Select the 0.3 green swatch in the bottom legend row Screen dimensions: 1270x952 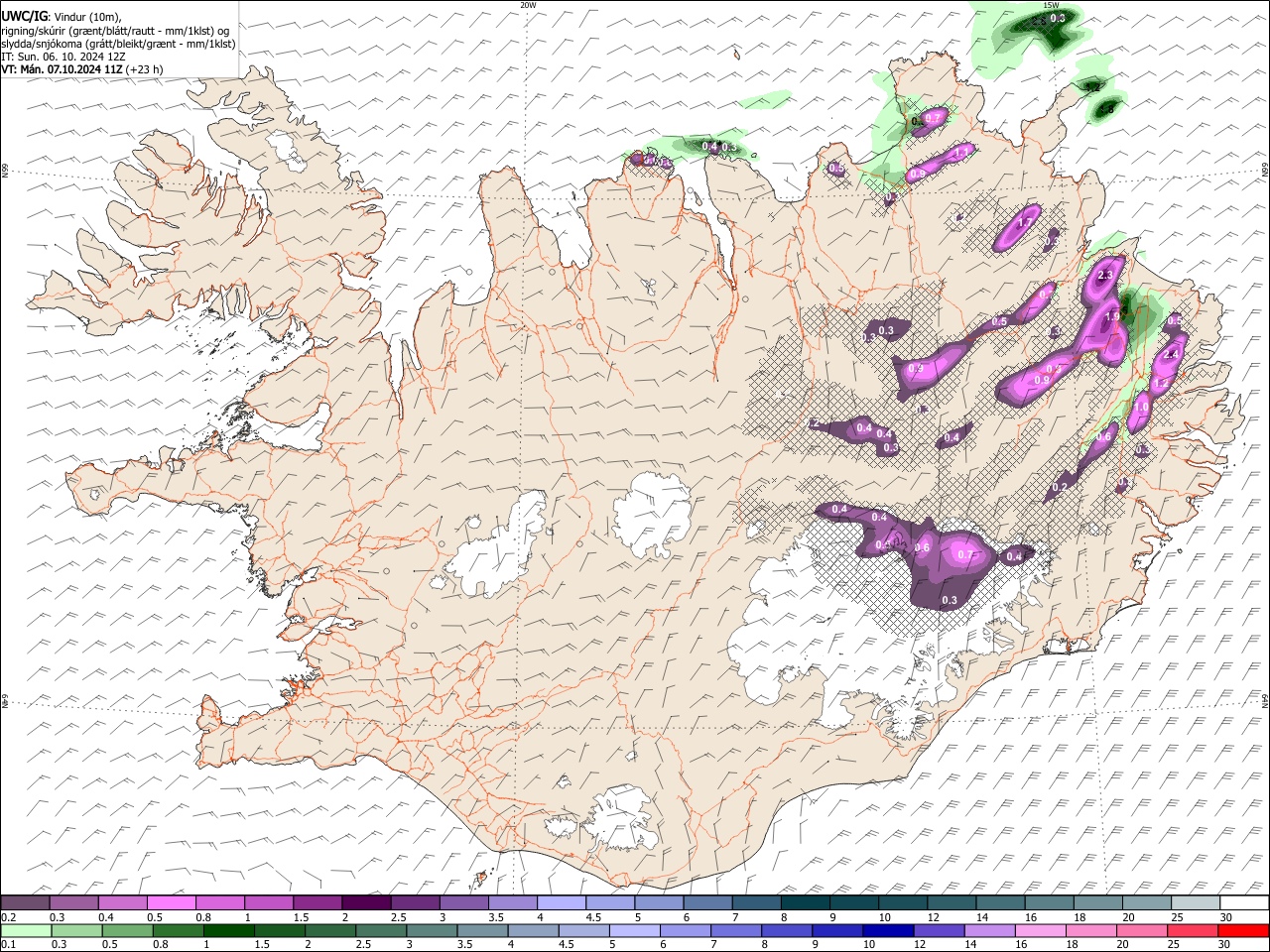click(x=77, y=931)
